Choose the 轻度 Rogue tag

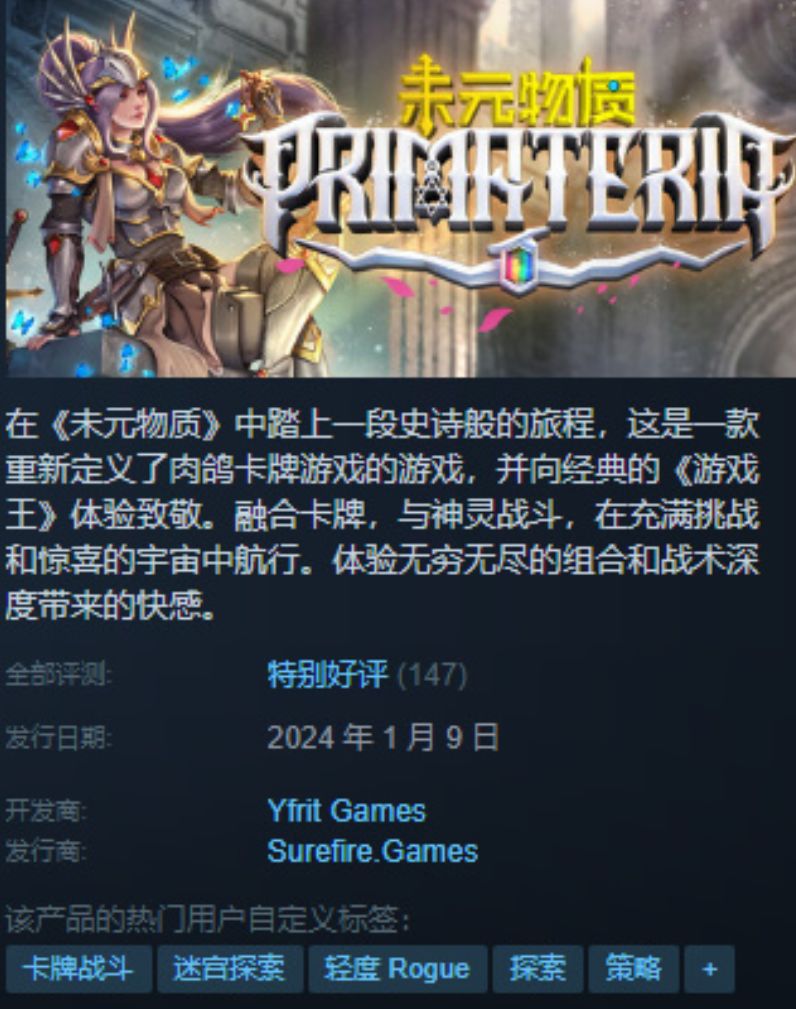pos(397,968)
